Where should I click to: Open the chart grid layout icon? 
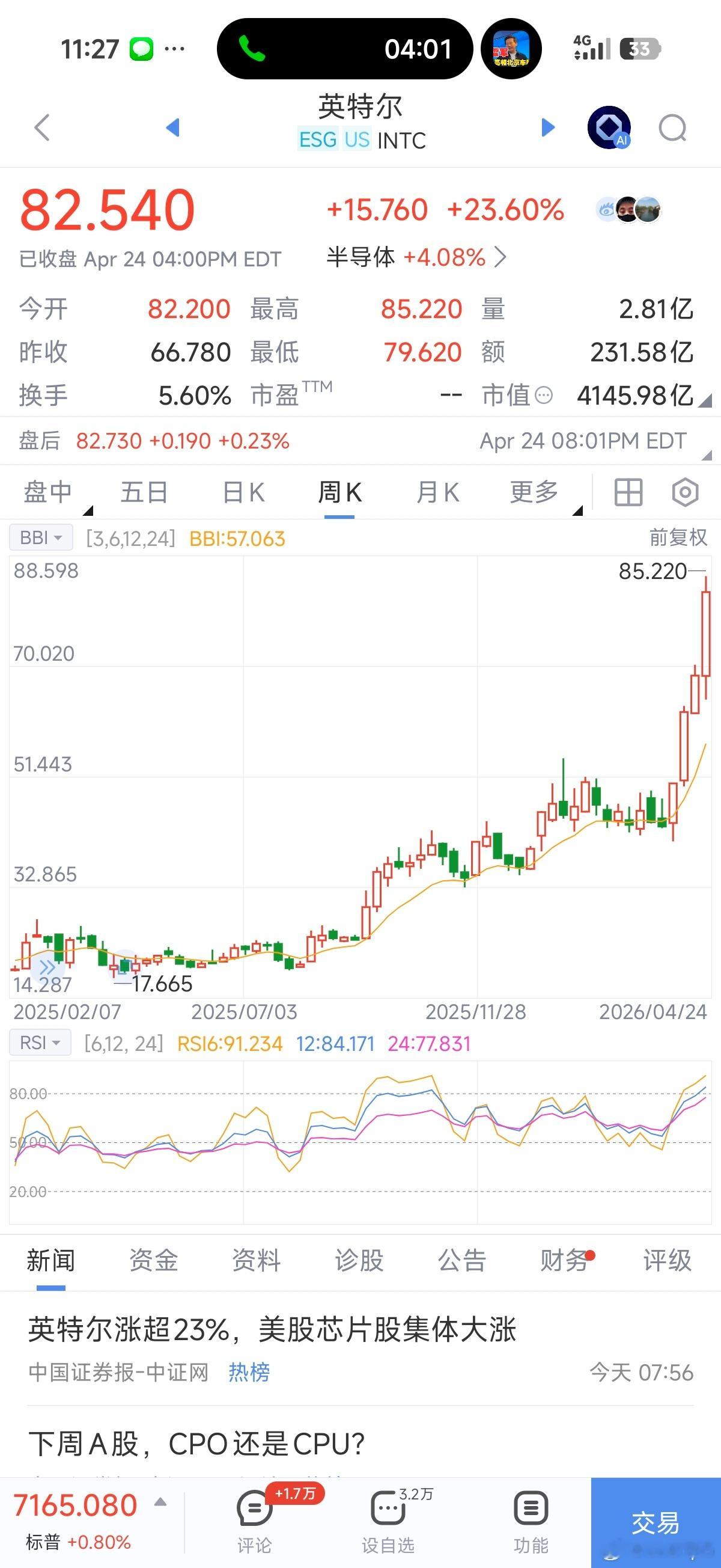[x=628, y=492]
